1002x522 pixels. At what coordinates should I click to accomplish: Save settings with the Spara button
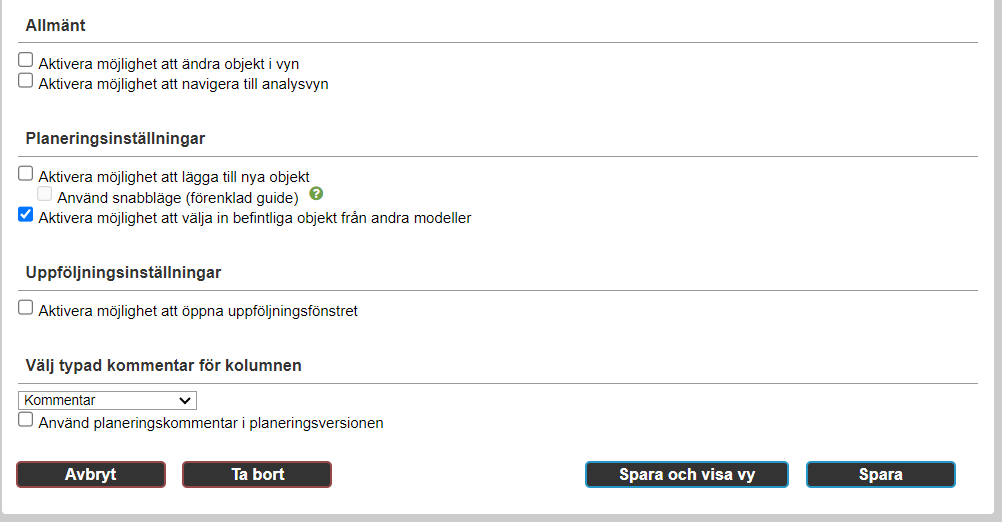point(881,475)
